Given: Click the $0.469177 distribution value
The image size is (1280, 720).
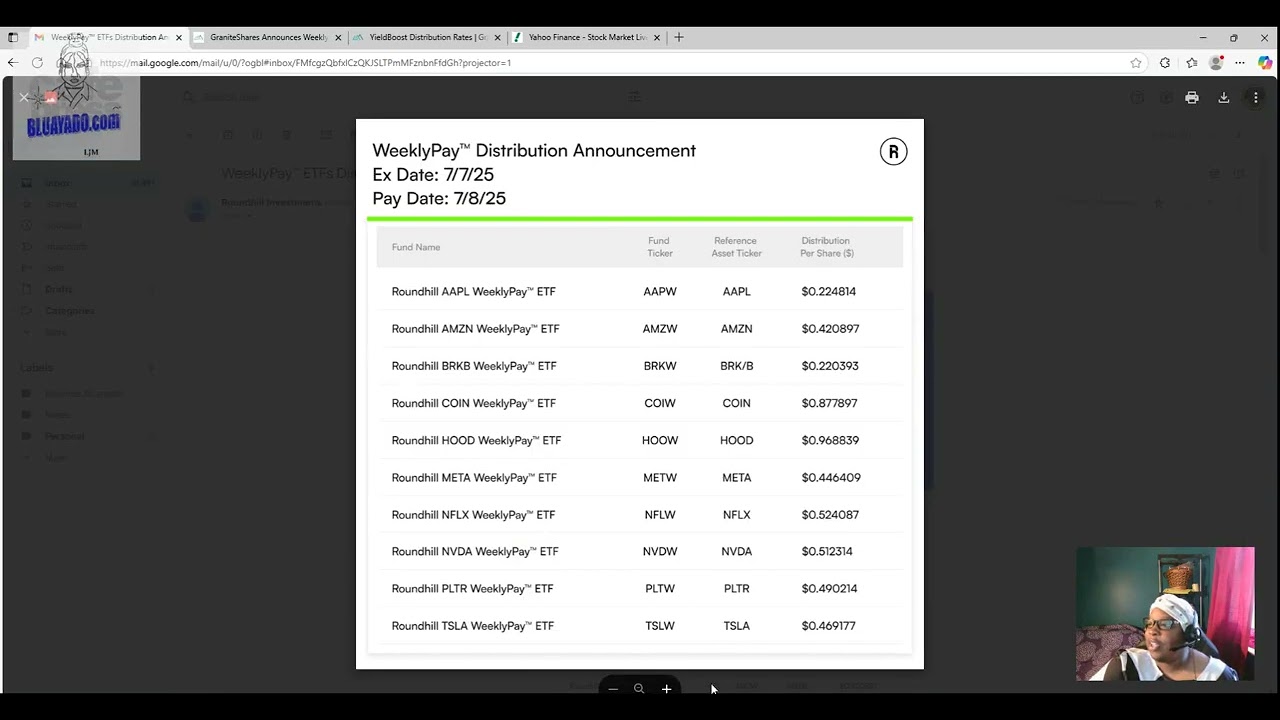Looking at the screenshot, I should pyautogui.click(x=828, y=626).
